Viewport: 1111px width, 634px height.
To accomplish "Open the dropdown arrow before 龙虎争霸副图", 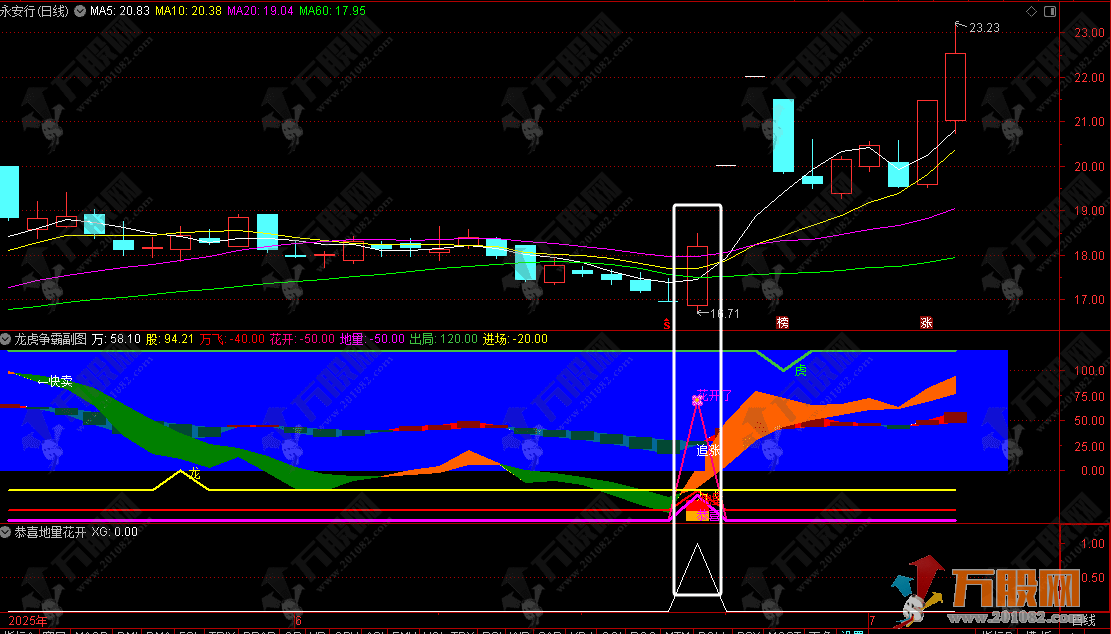I will coord(6,339).
